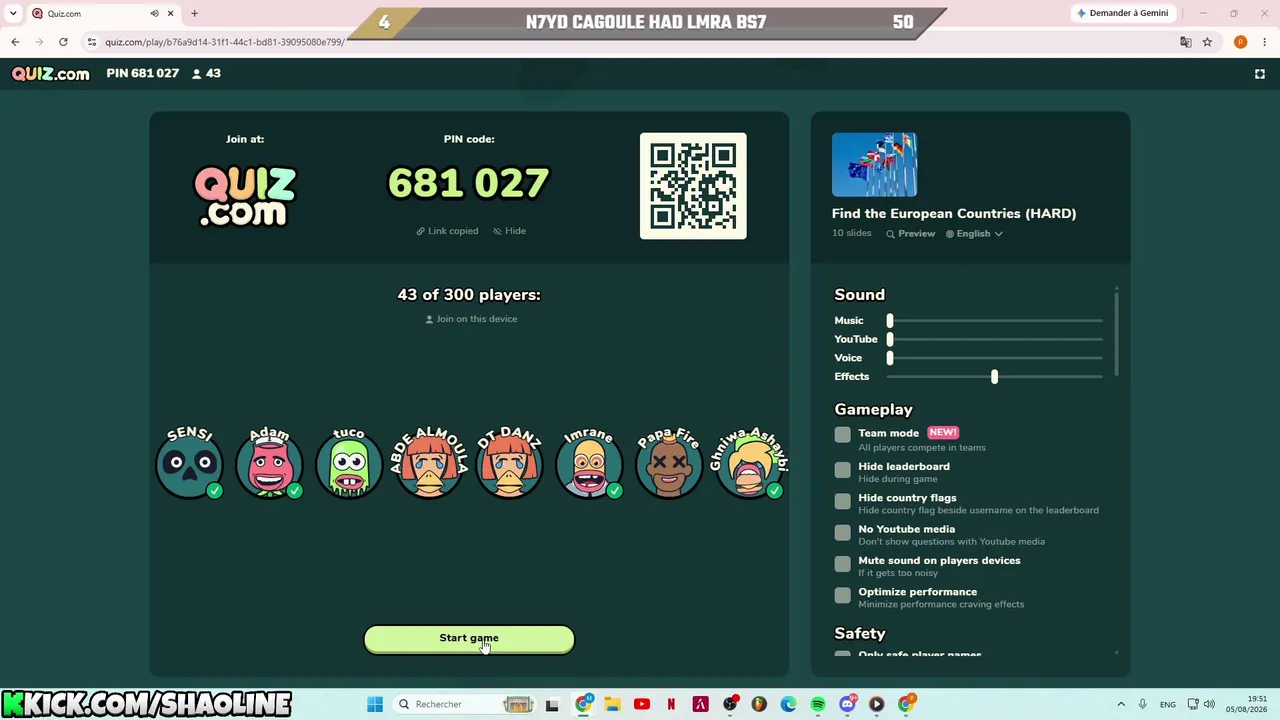Click Join on this device
The image size is (1280, 720).
(x=471, y=319)
